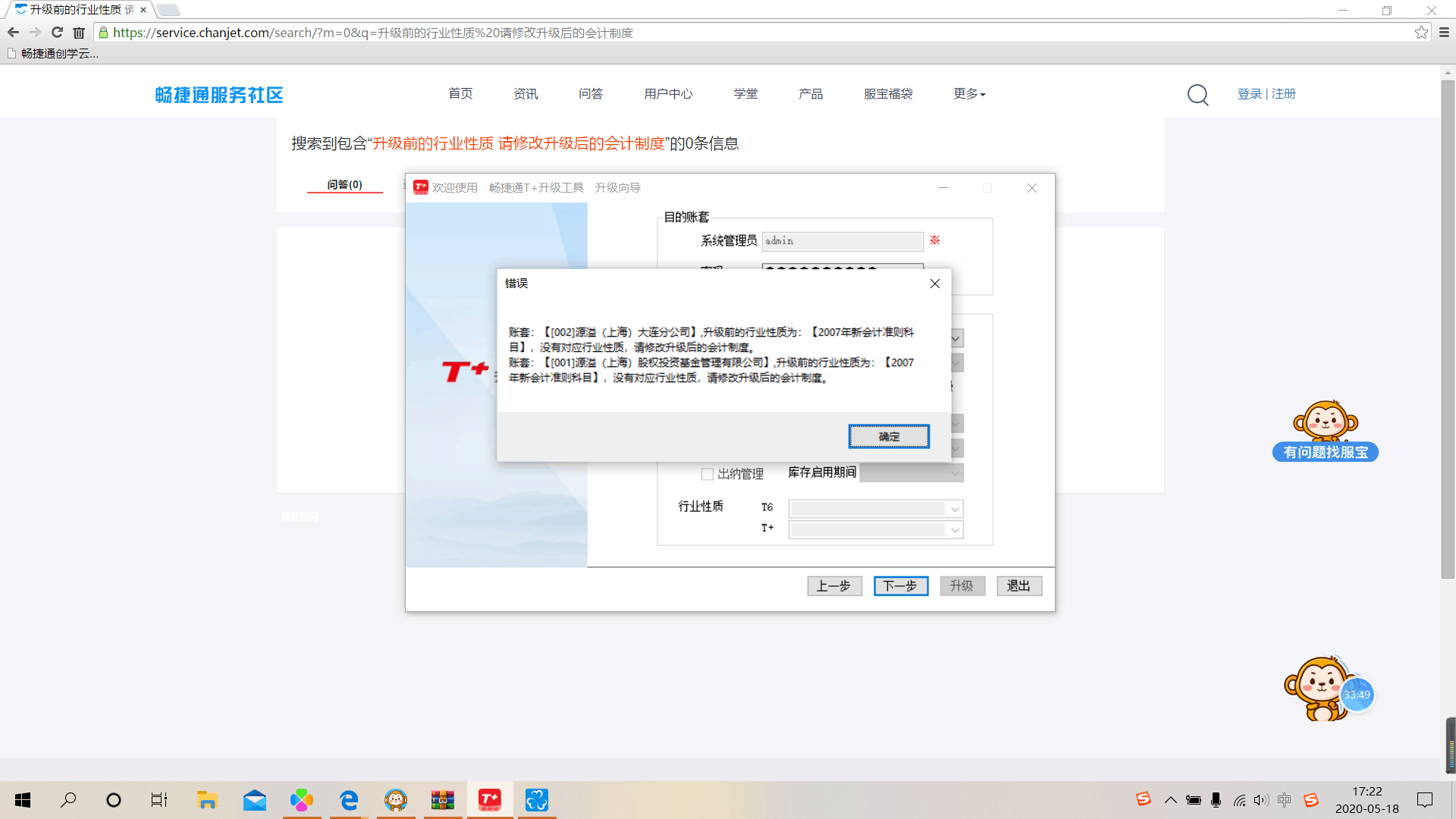1456x819 pixels.
Task: Open the T+ app from taskbar
Action: click(x=490, y=800)
